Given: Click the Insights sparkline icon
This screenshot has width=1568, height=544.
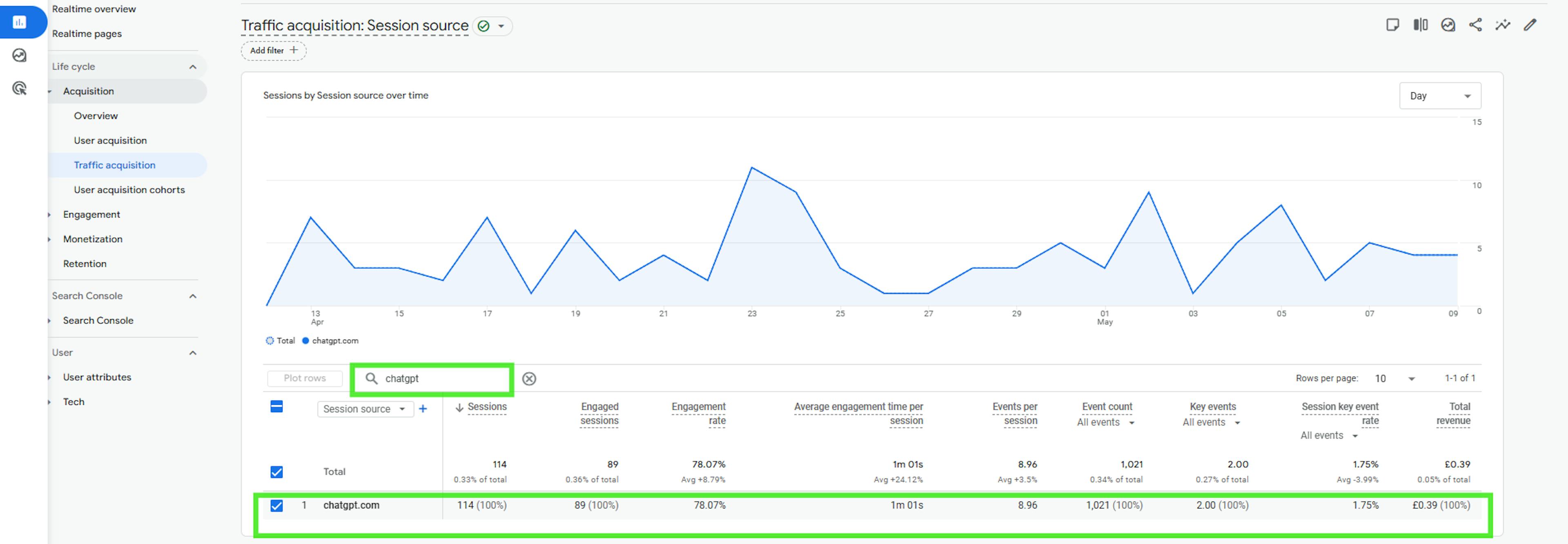Looking at the screenshot, I should pyautogui.click(x=1502, y=25).
